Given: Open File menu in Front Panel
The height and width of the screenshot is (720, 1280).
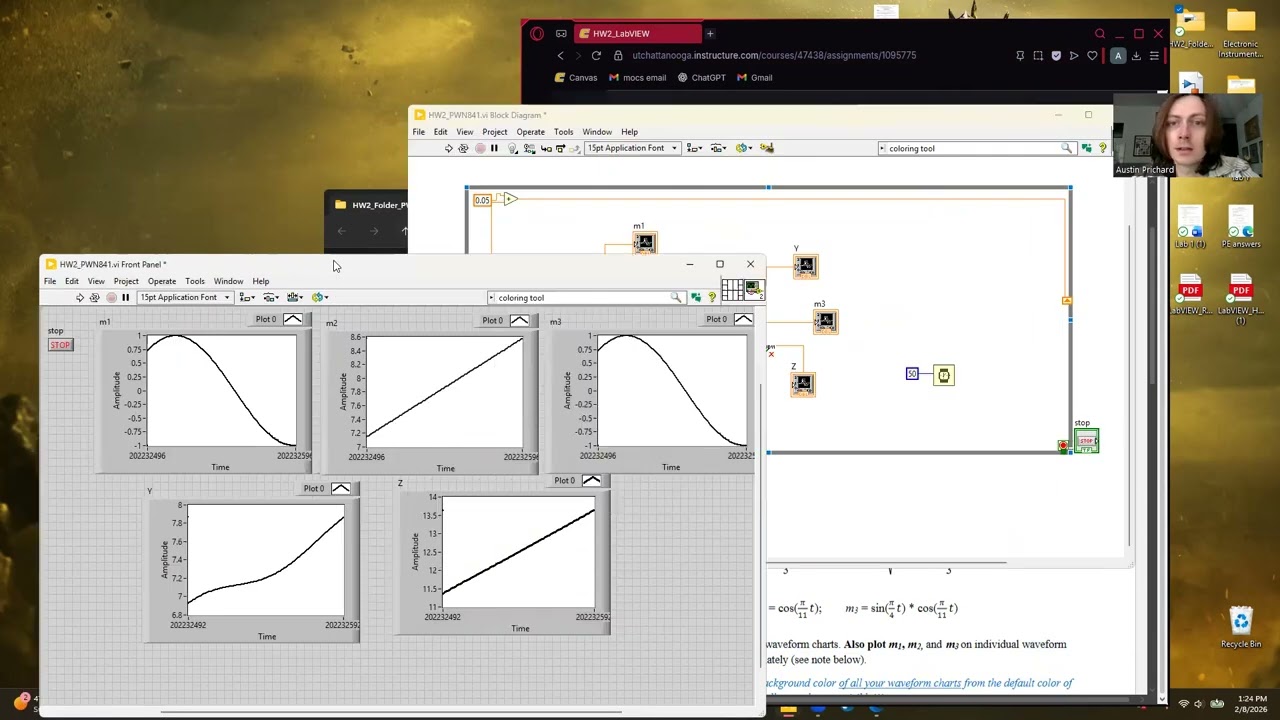Looking at the screenshot, I should point(50,281).
